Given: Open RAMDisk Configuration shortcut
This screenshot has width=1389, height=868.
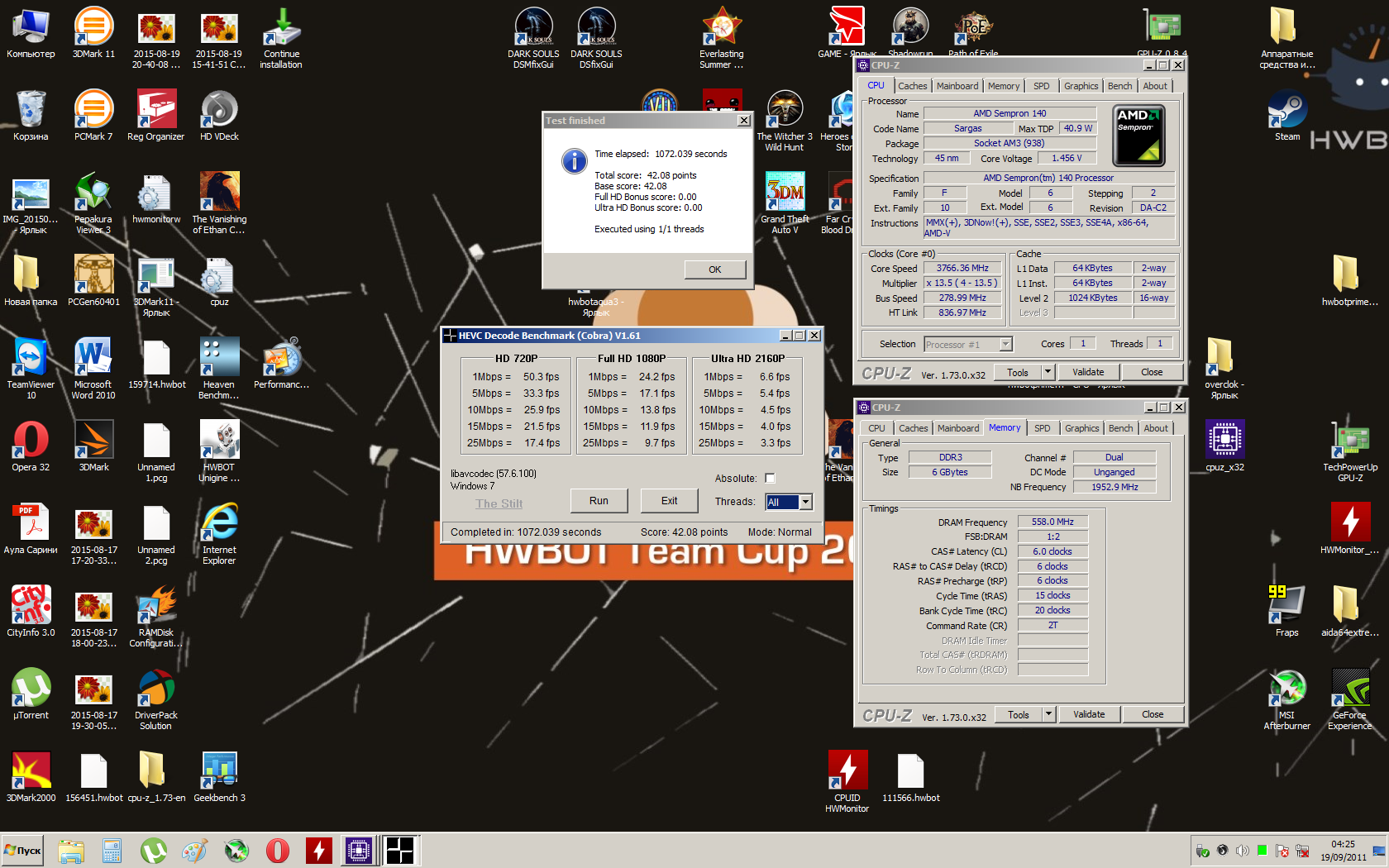Looking at the screenshot, I should tap(156, 617).
